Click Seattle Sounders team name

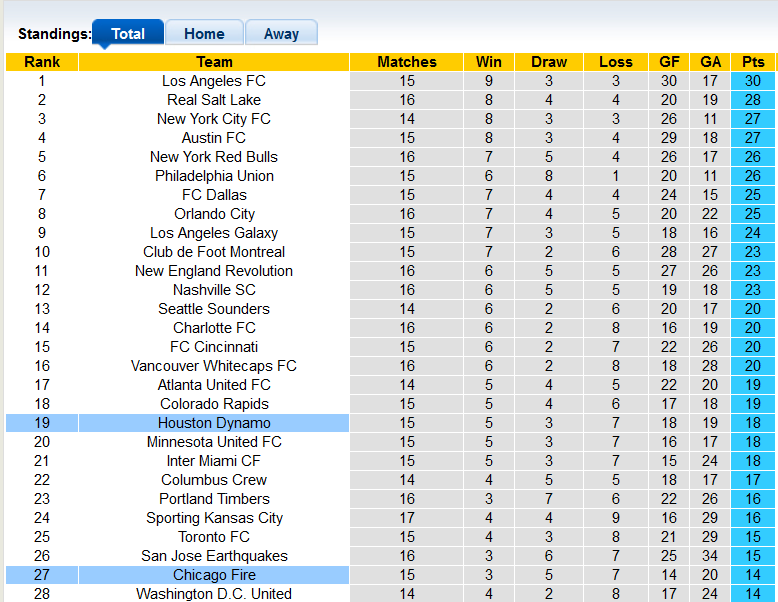[214, 309]
